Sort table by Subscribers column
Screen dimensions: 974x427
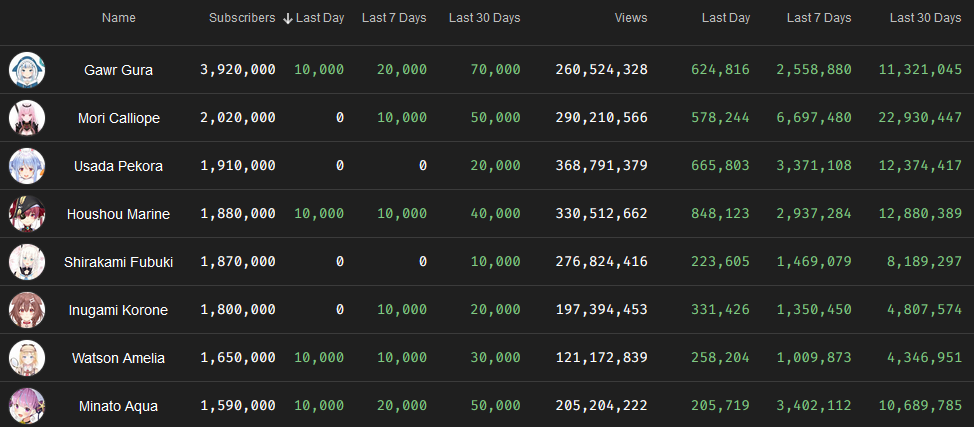click(x=242, y=18)
